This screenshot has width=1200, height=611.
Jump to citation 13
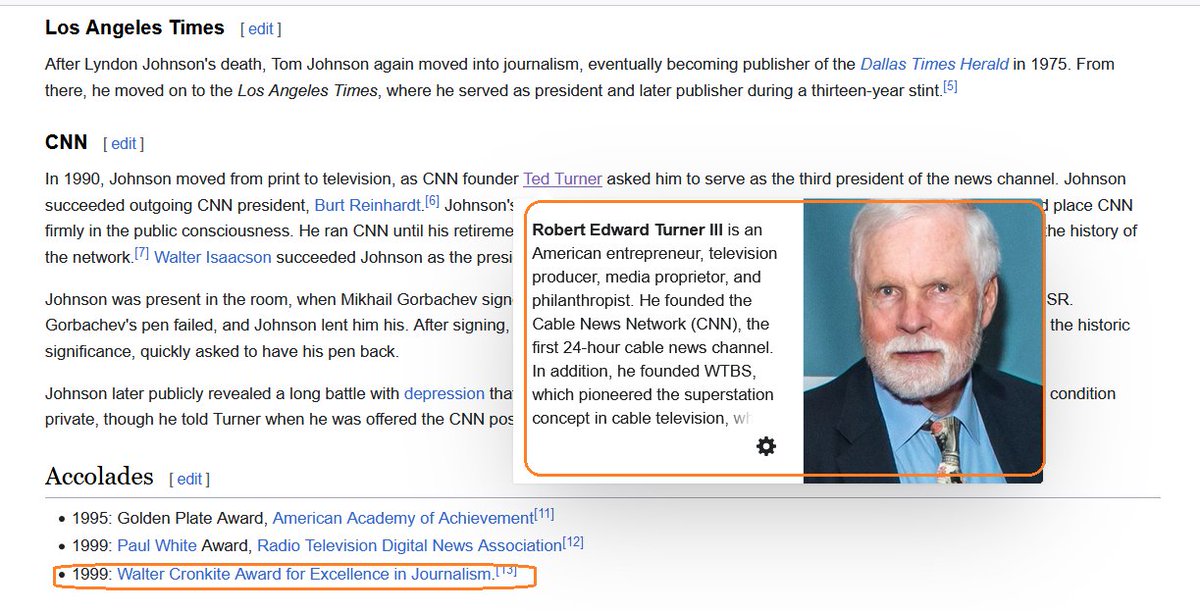[507, 570]
